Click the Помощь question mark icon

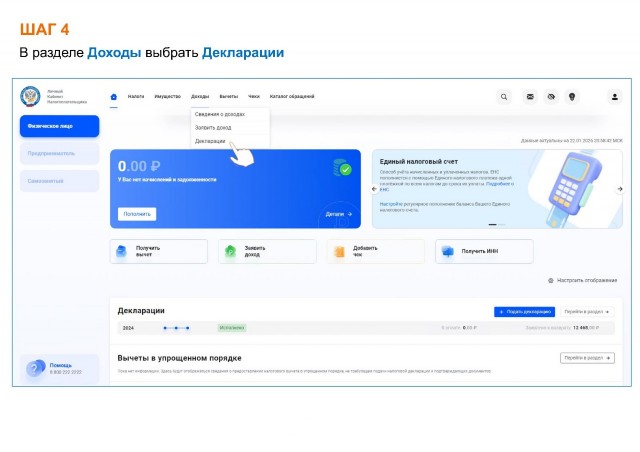(x=34, y=368)
